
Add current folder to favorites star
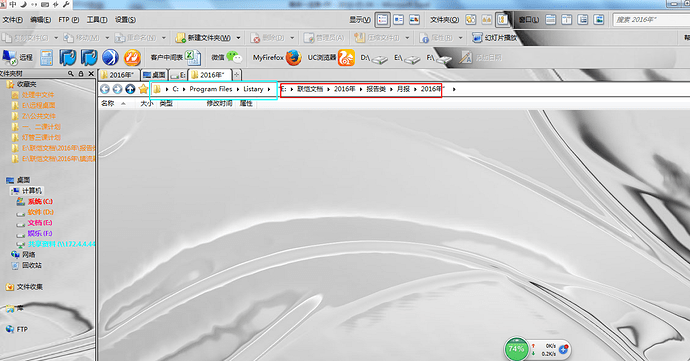tap(143, 89)
